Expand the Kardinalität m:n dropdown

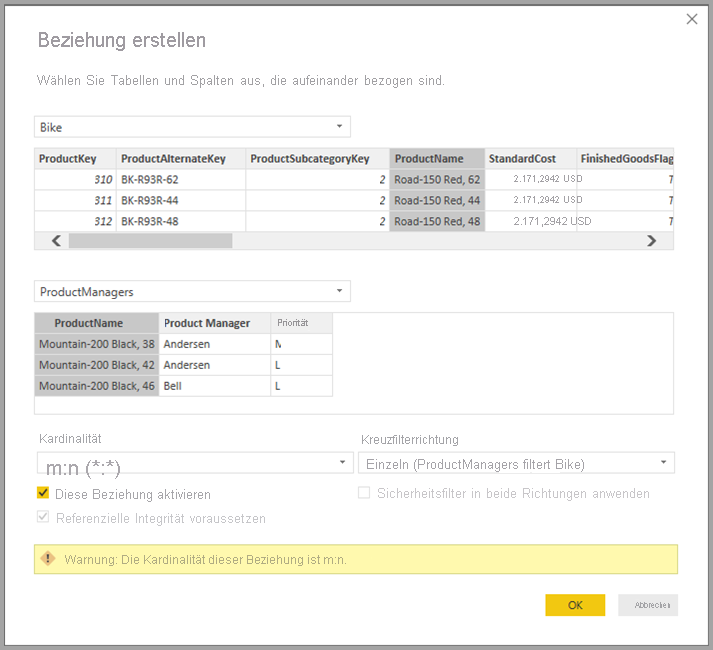[x=195, y=463]
